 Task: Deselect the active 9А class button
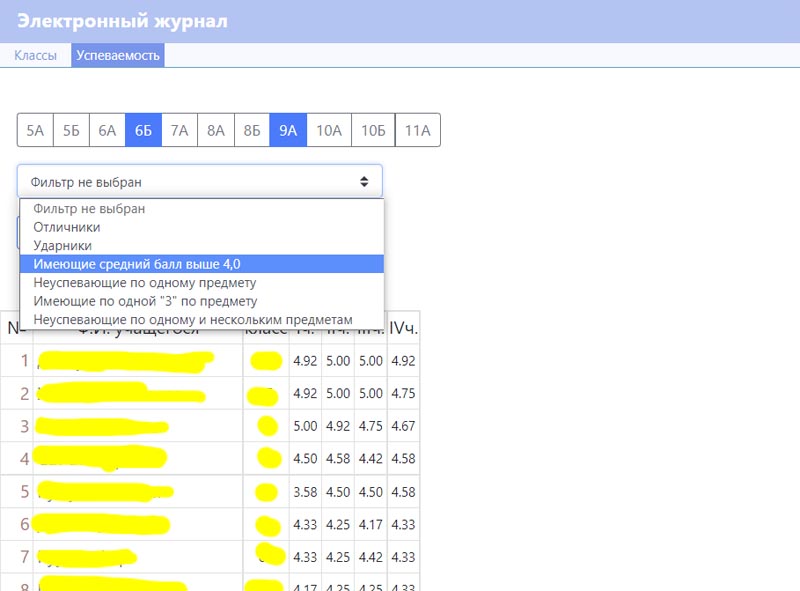[288, 130]
